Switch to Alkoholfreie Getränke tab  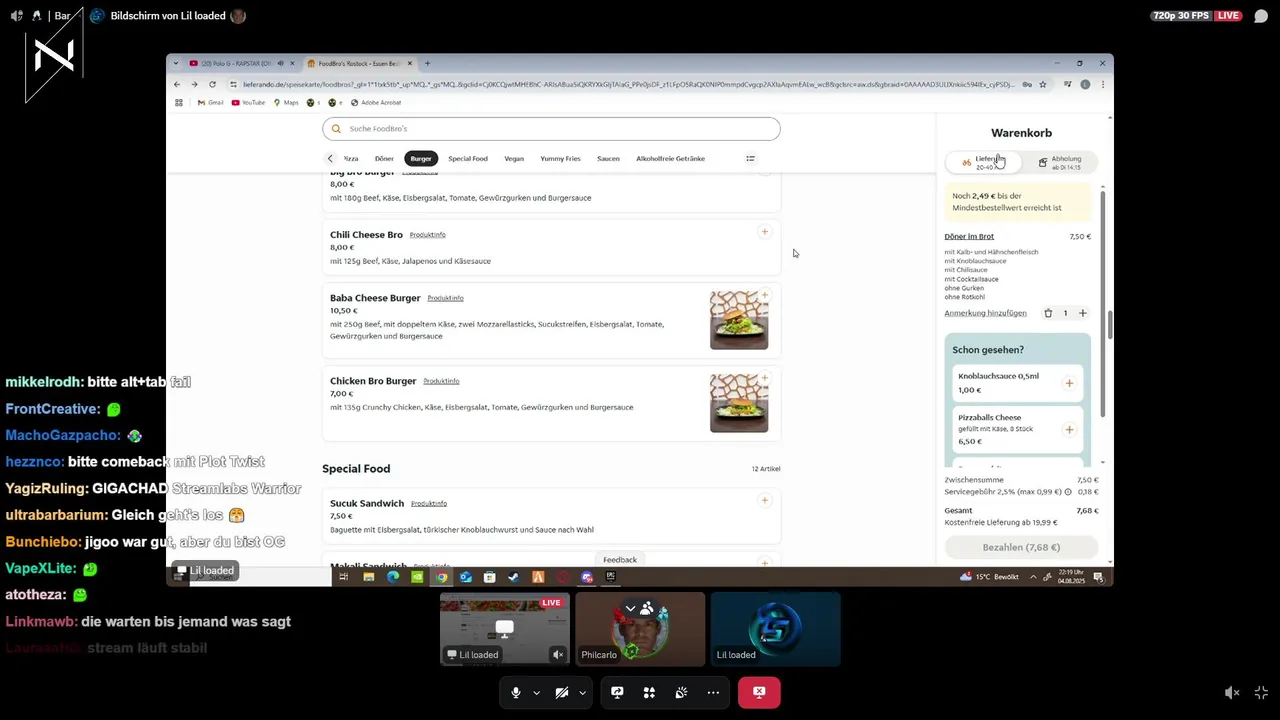[670, 158]
